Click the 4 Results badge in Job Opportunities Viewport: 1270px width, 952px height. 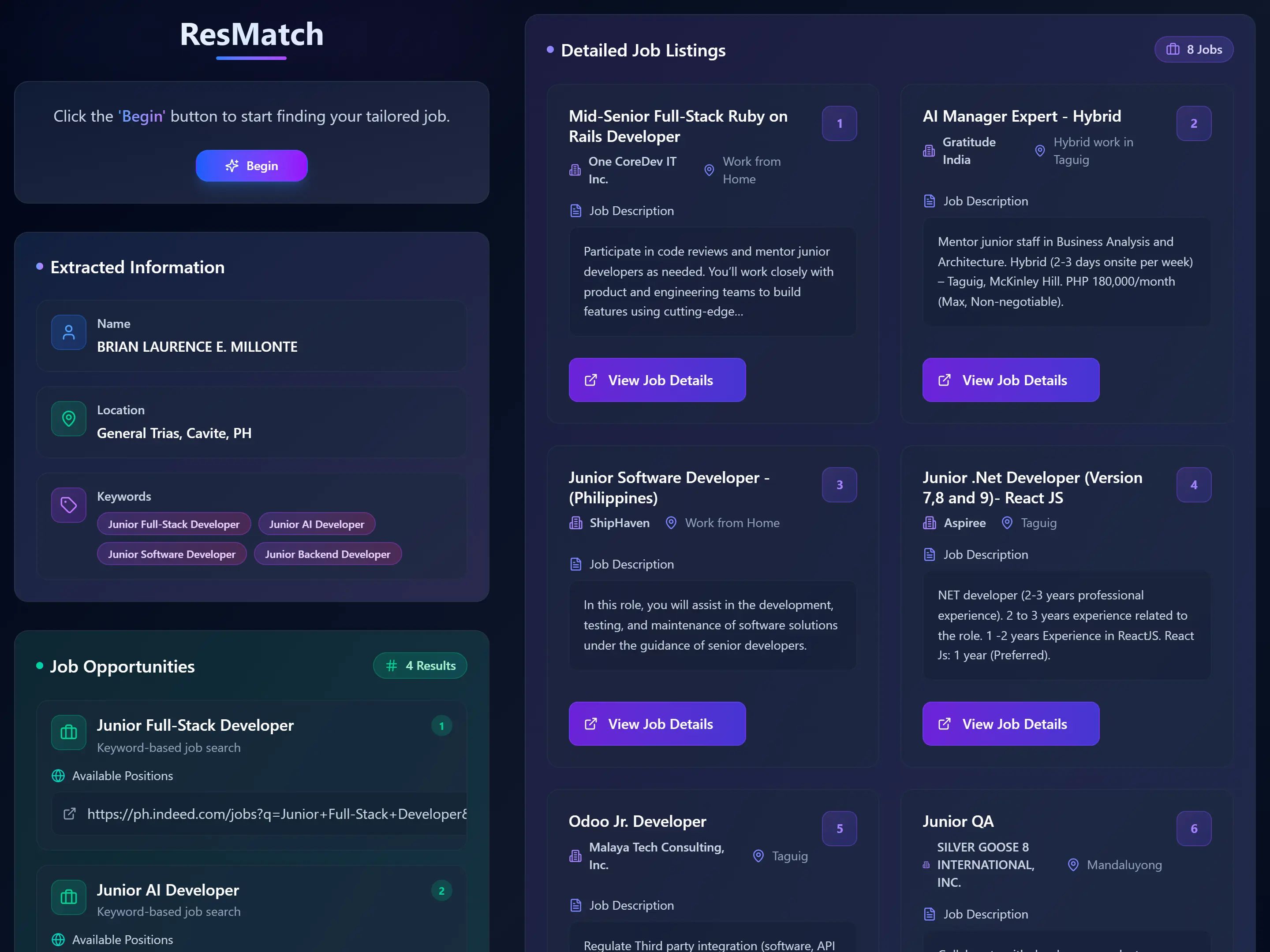click(x=420, y=665)
